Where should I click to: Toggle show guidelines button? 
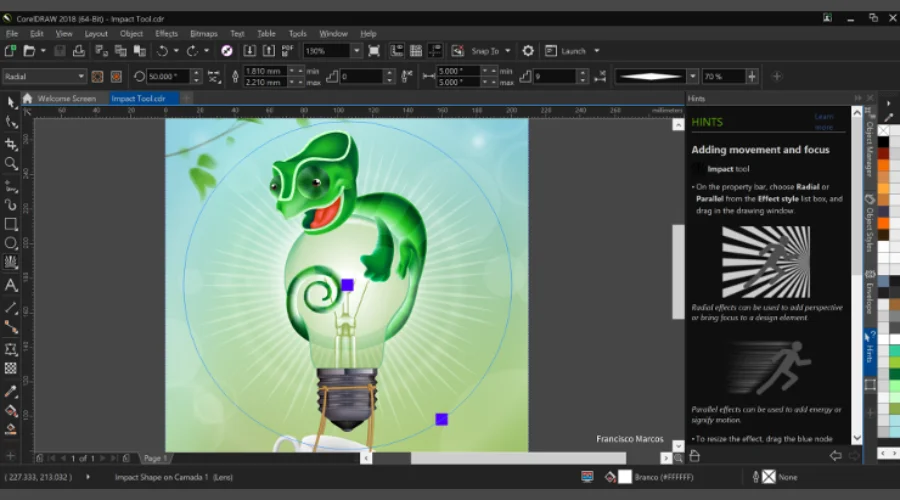coord(436,51)
